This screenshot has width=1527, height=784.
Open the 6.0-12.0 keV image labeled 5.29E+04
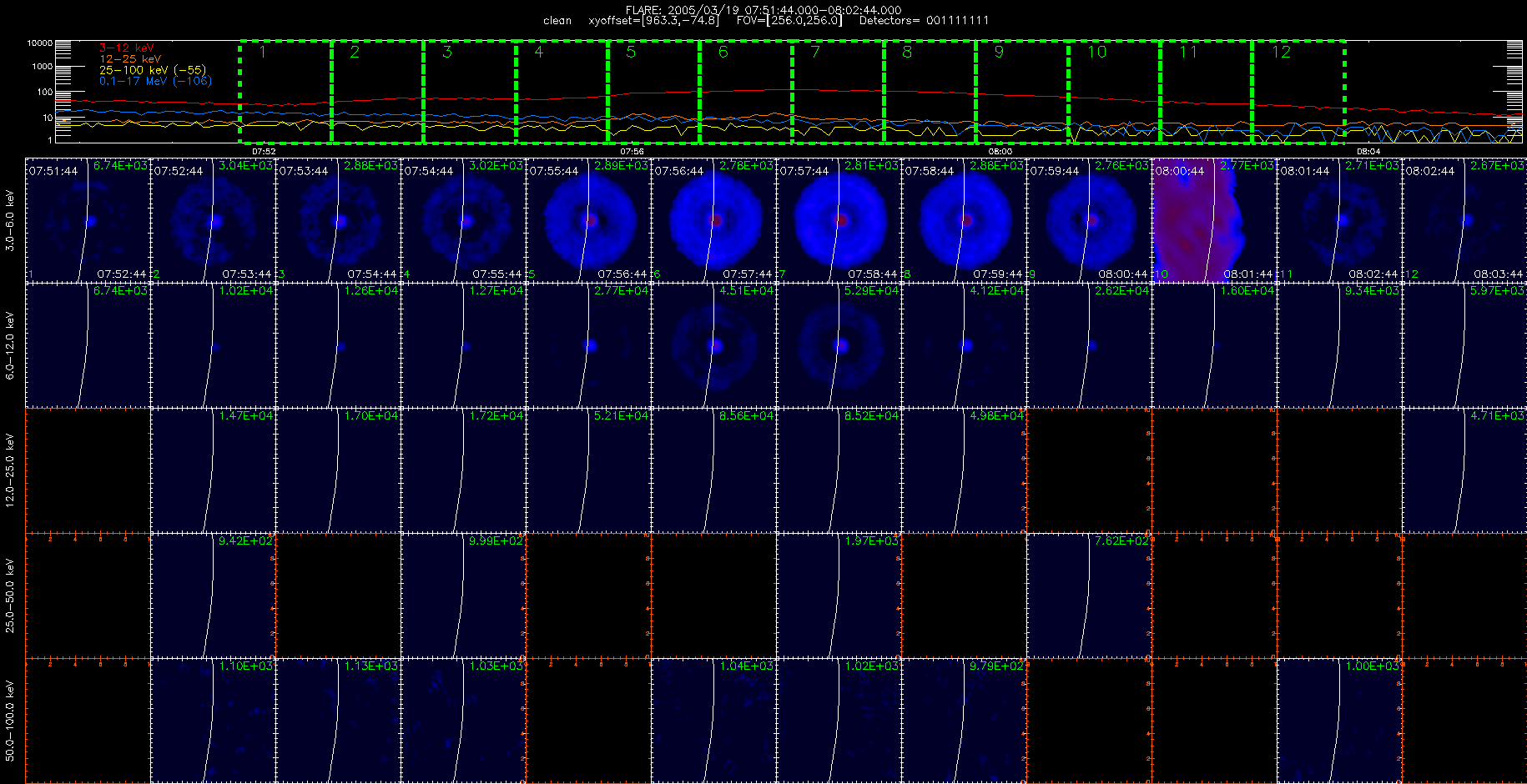coord(839,345)
